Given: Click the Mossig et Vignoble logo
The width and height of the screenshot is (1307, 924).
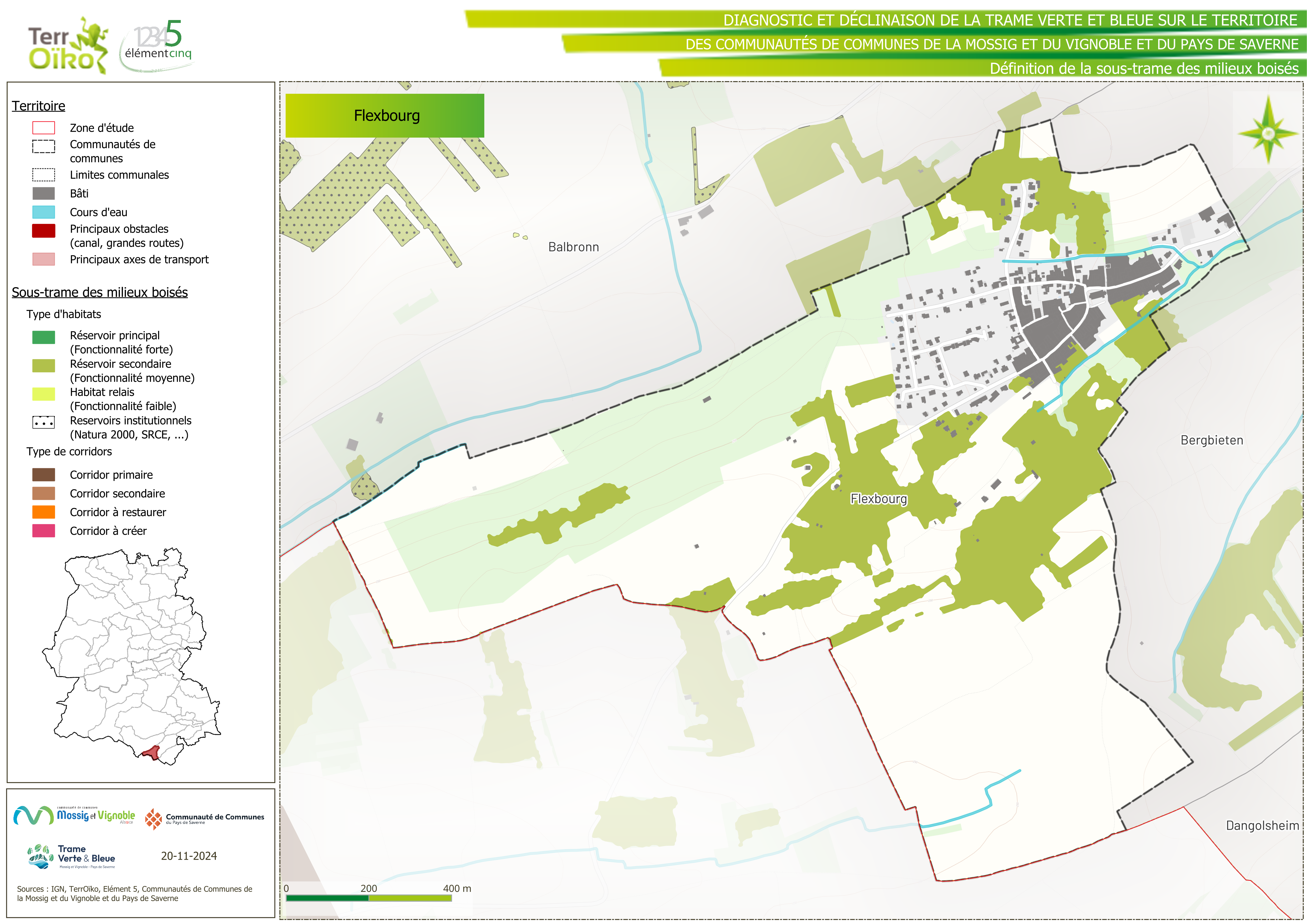Looking at the screenshot, I should pyautogui.click(x=75, y=816).
